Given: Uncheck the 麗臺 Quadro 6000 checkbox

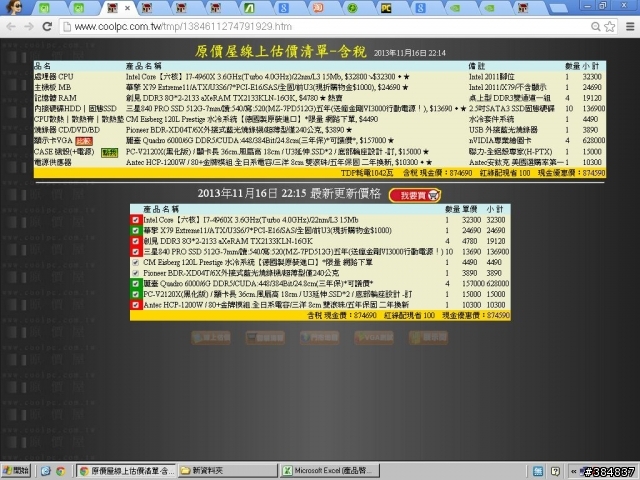Looking at the screenshot, I should click(136, 284).
